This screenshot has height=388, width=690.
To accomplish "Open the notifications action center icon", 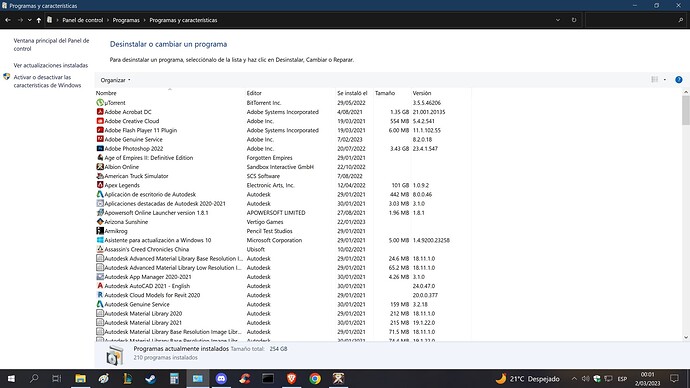I will 674,378.
